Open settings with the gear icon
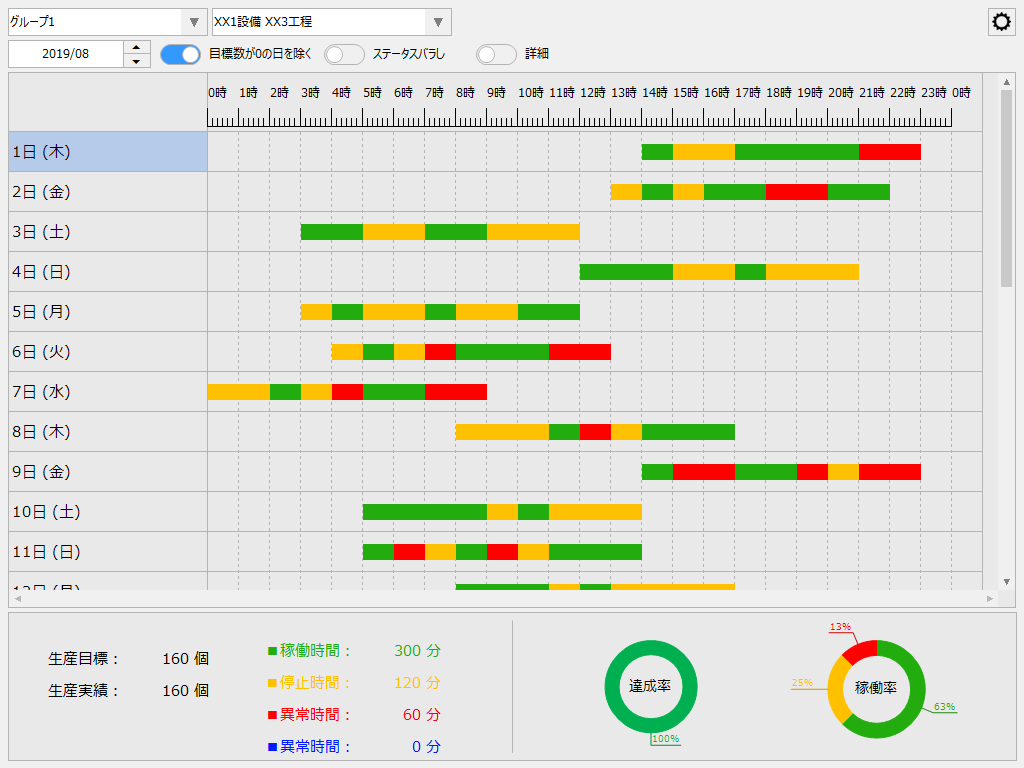 pyautogui.click(x=1001, y=23)
